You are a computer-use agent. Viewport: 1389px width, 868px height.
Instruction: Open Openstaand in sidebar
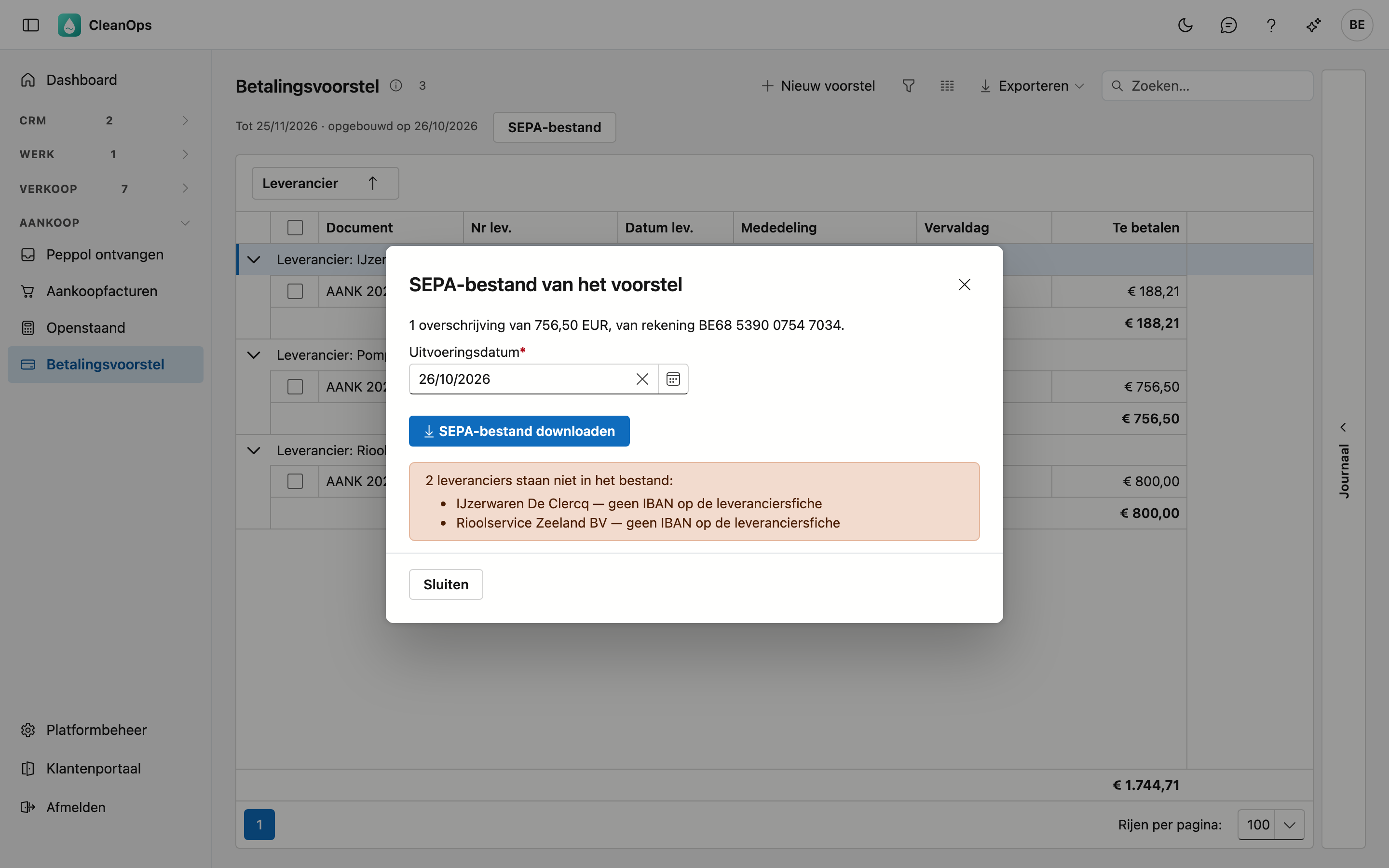106,328
